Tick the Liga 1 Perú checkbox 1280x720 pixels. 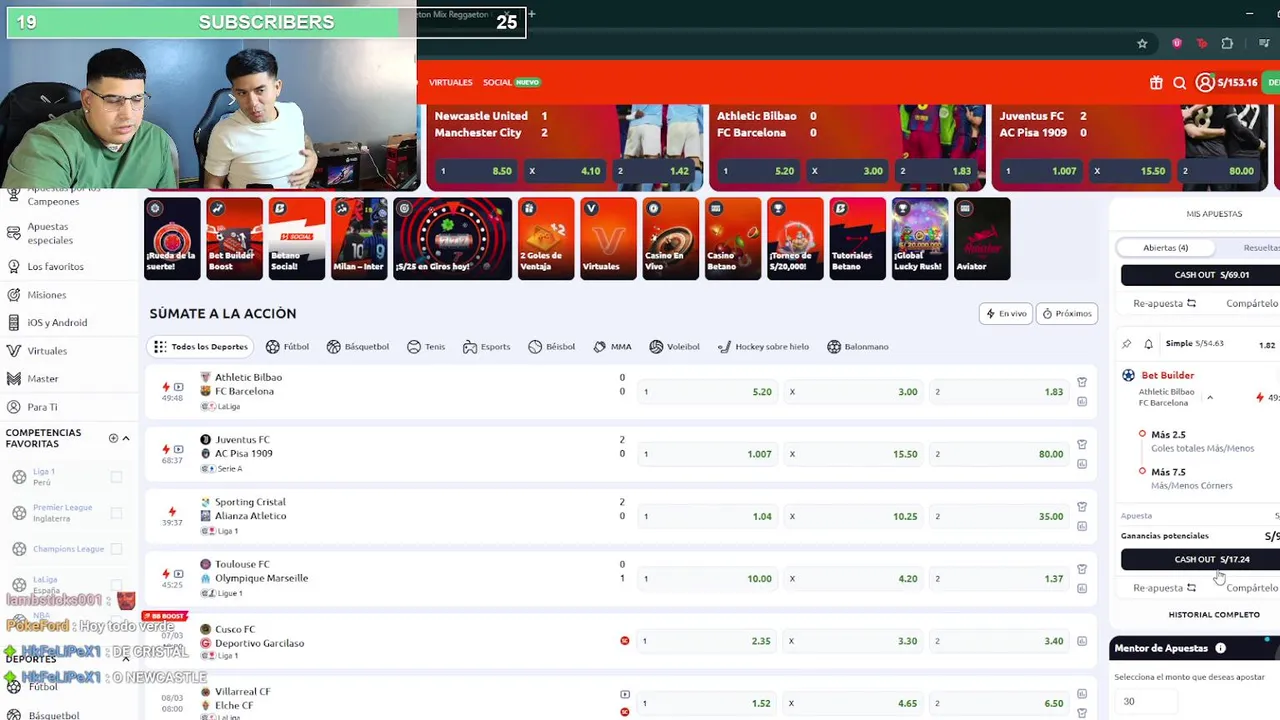(x=116, y=477)
